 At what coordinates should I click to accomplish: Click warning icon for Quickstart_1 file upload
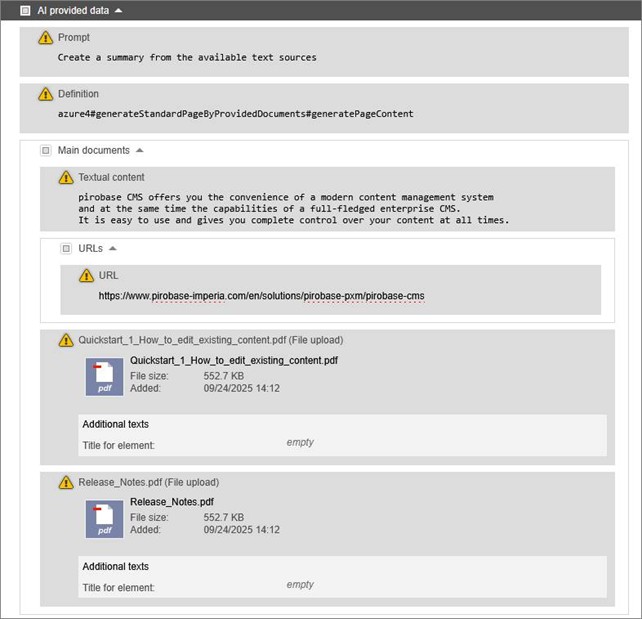(66, 340)
